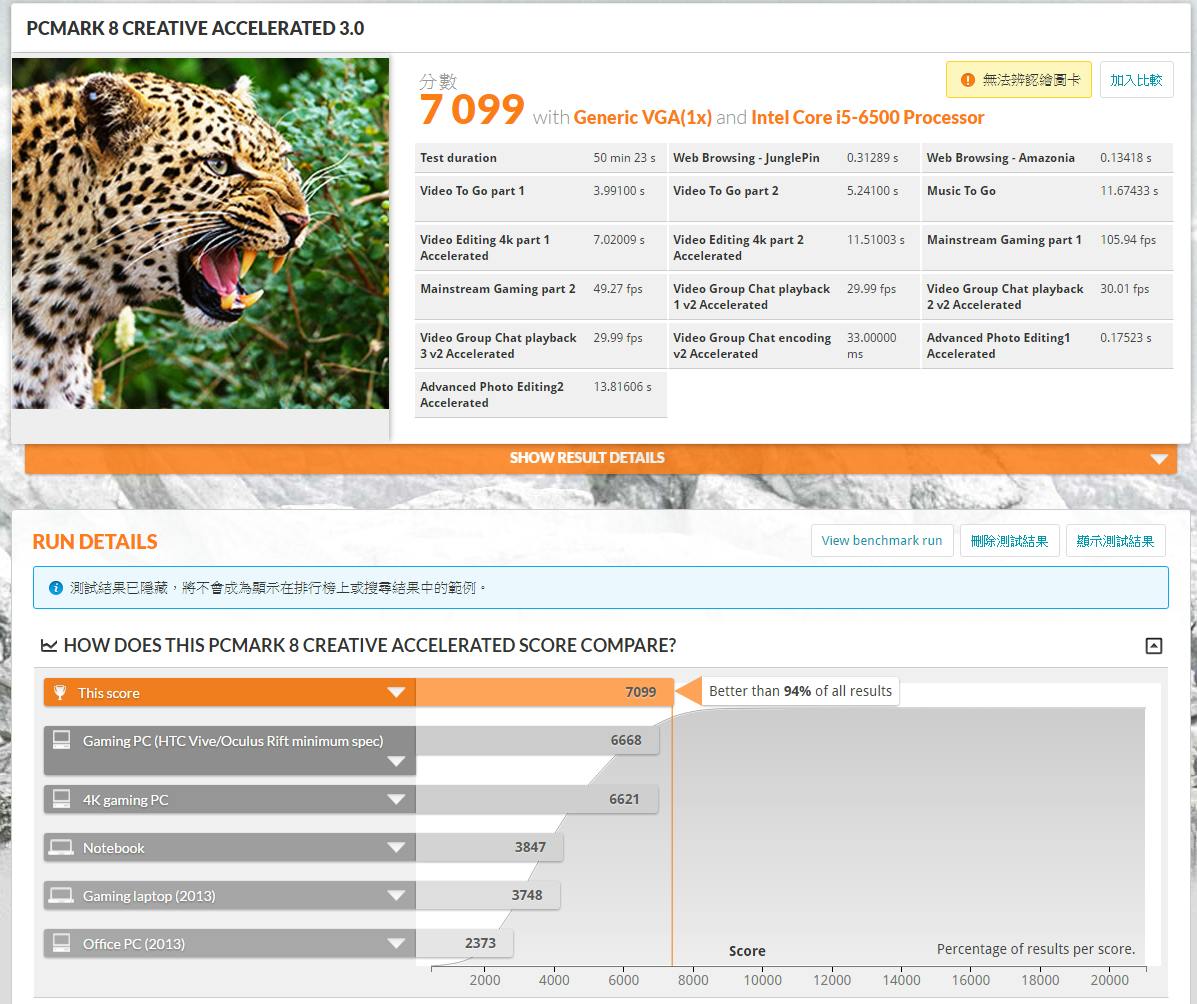Click the Advanced Photo Editing2 Accelerated label
Screen dimensions: 1197x1004
[x=492, y=394]
